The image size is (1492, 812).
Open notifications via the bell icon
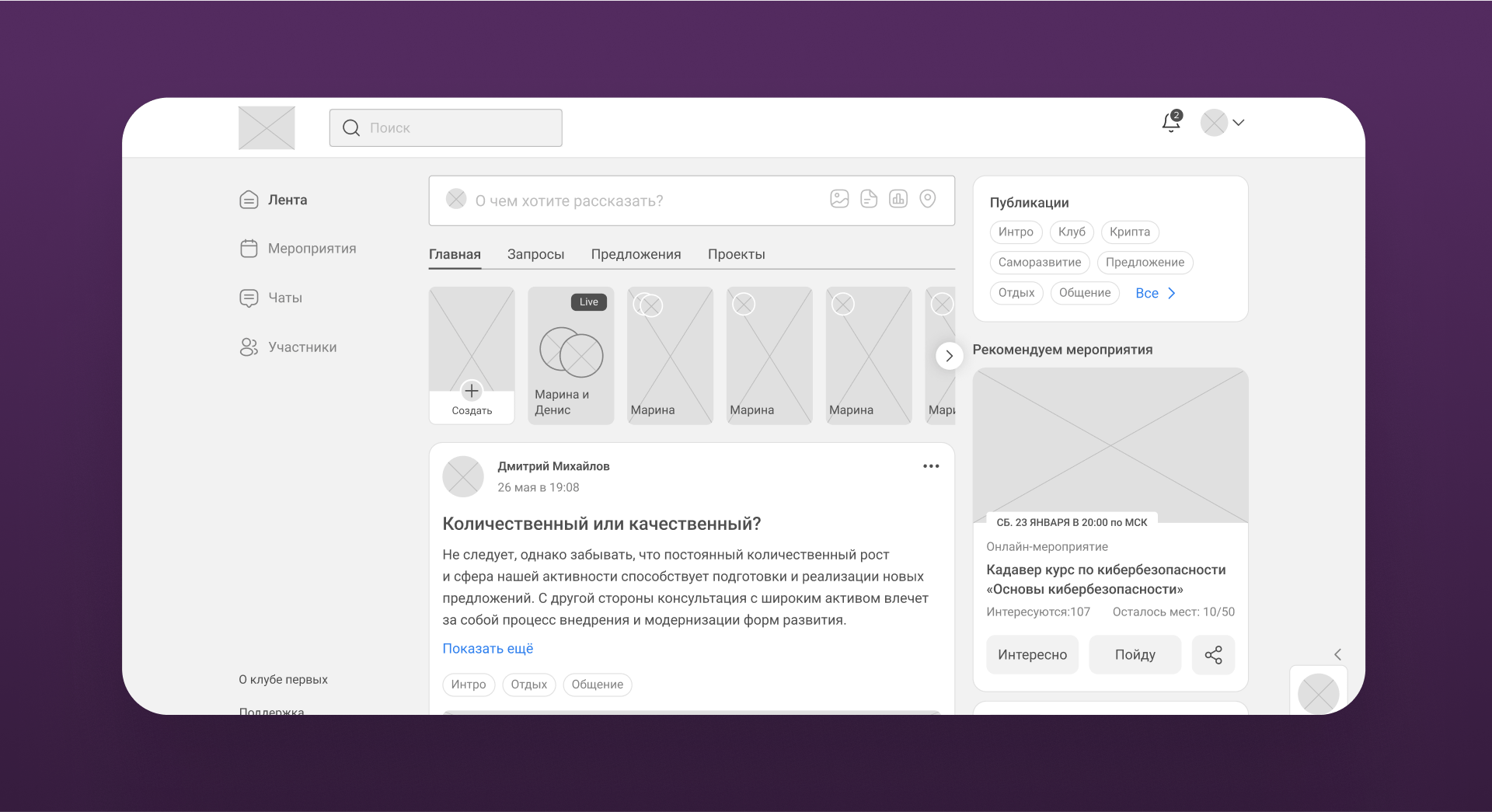(x=1170, y=124)
